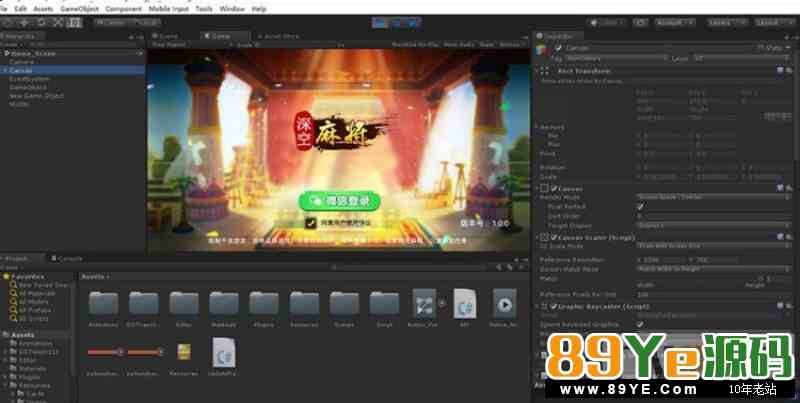This screenshot has height=403, width=800.
Task: Toggle the Pixel Perfect checkbox
Action: coord(640,207)
